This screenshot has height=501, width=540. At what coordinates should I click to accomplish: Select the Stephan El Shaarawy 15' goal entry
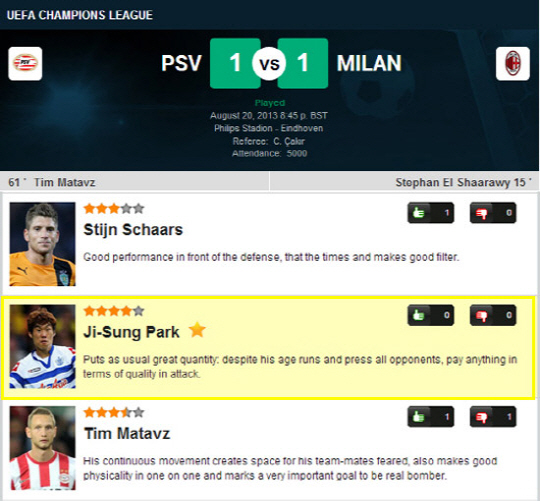(x=463, y=182)
